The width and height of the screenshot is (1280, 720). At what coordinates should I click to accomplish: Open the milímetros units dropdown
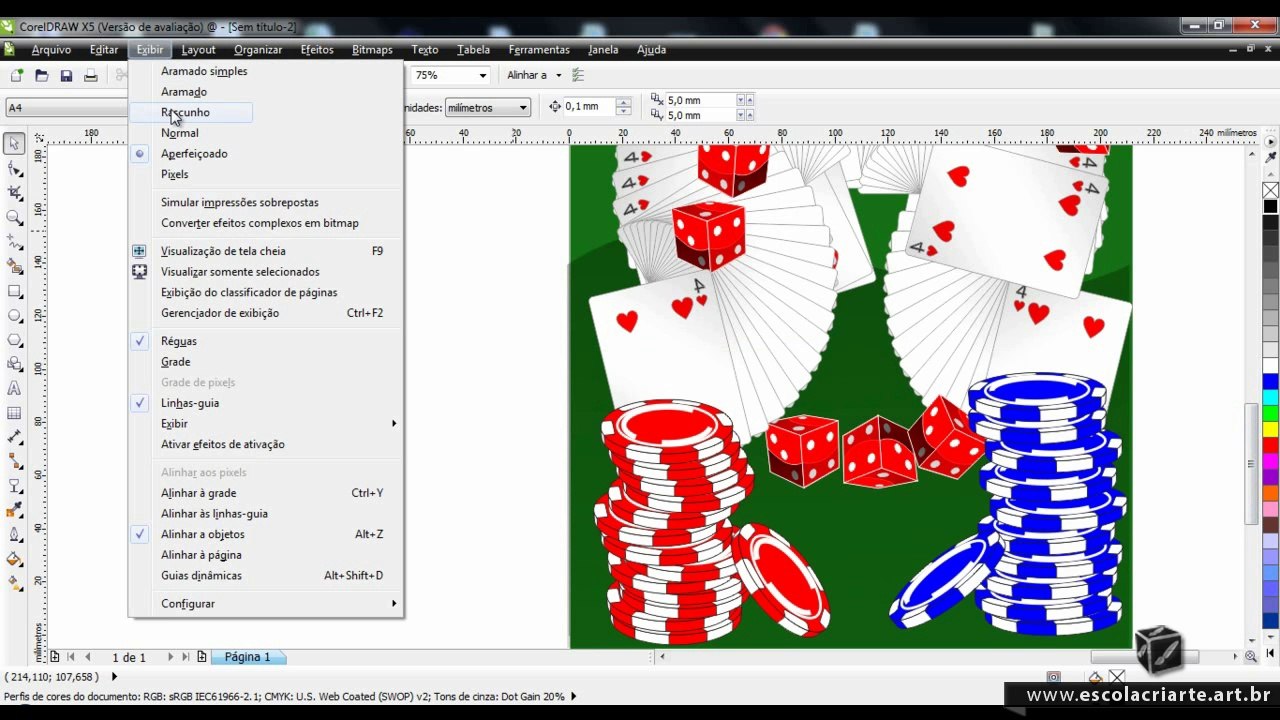pyautogui.click(x=522, y=107)
